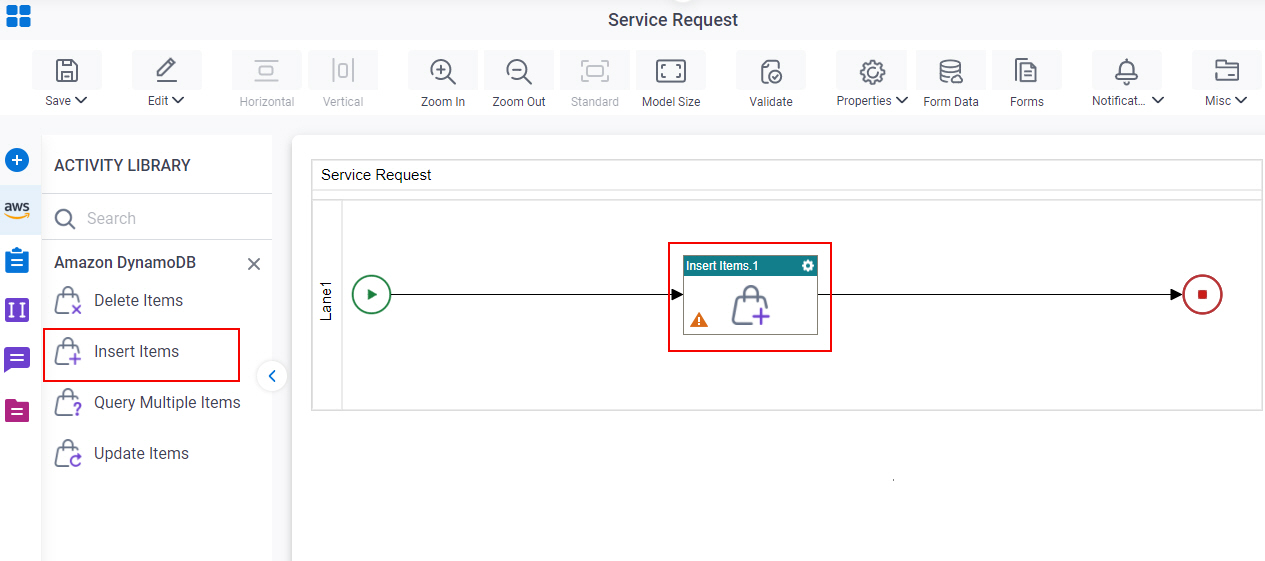Image resolution: width=1265 pixels, height=561 pixels.
Task: Click the Delete Items activity icon
Action: 68,301
